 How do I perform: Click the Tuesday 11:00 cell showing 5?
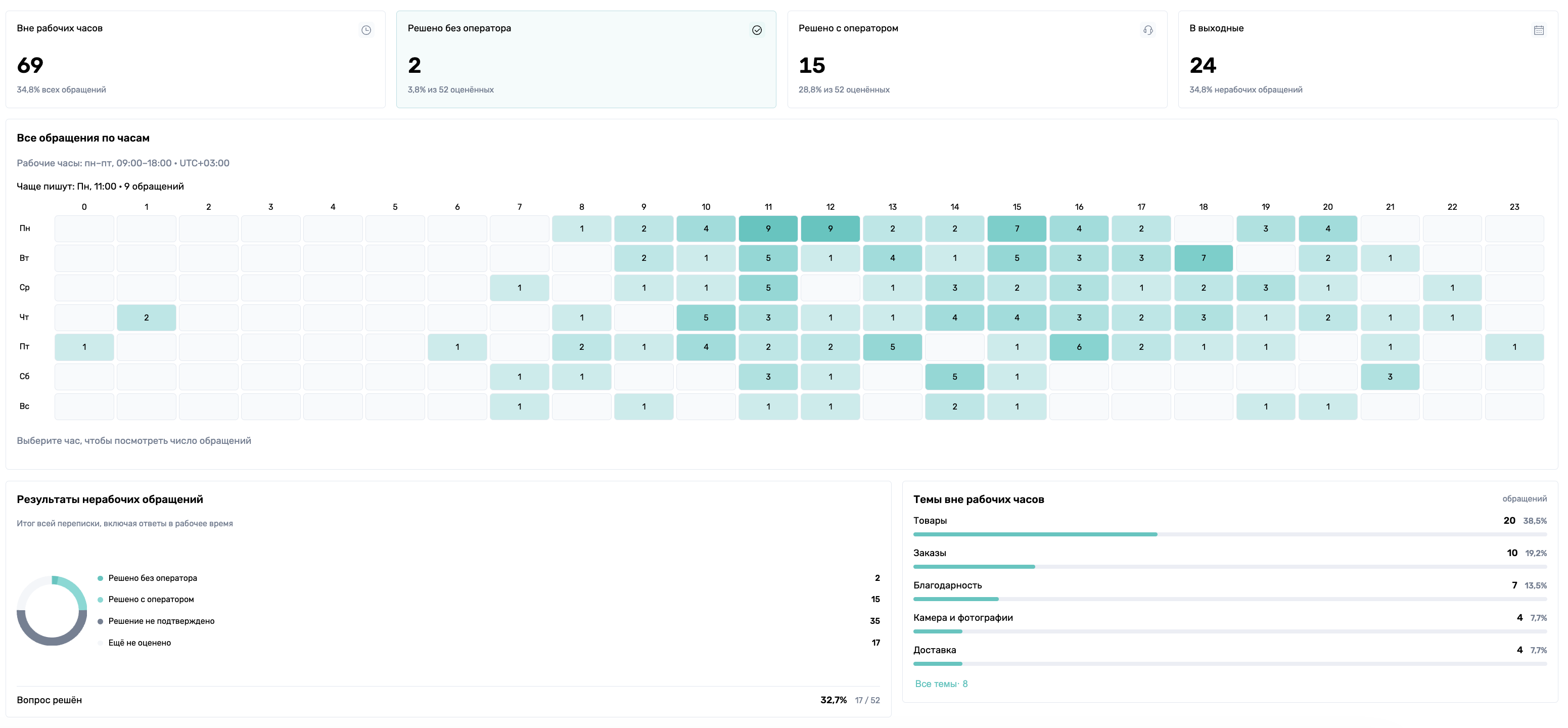pos(768,258)
